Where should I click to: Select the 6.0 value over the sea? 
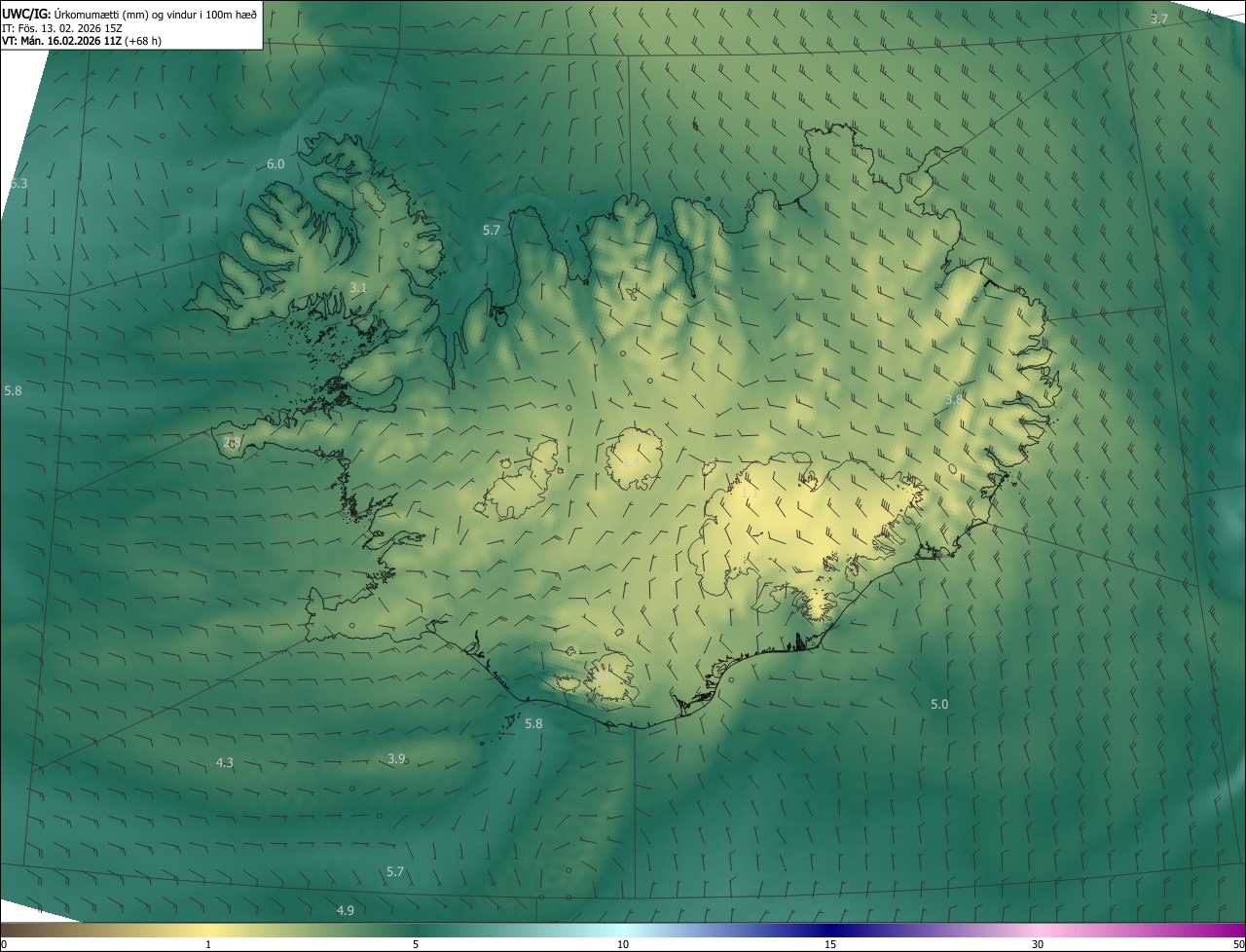click(275, 165)
